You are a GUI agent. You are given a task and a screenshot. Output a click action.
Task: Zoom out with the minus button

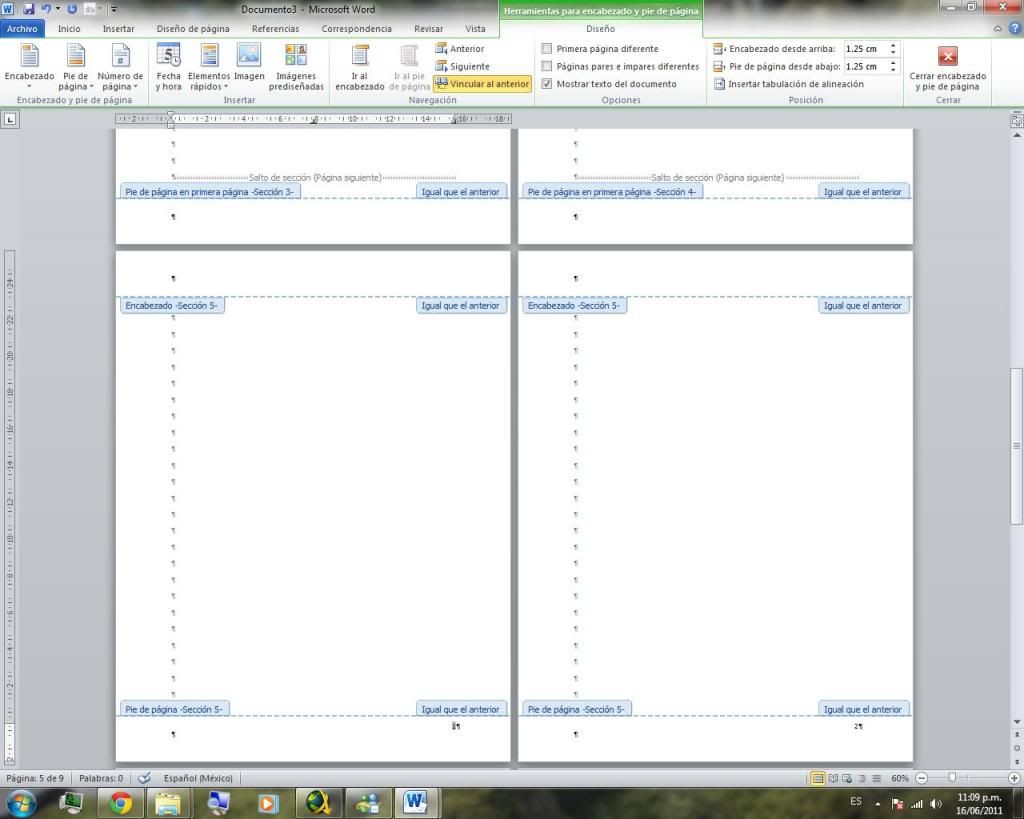[921, 778]
